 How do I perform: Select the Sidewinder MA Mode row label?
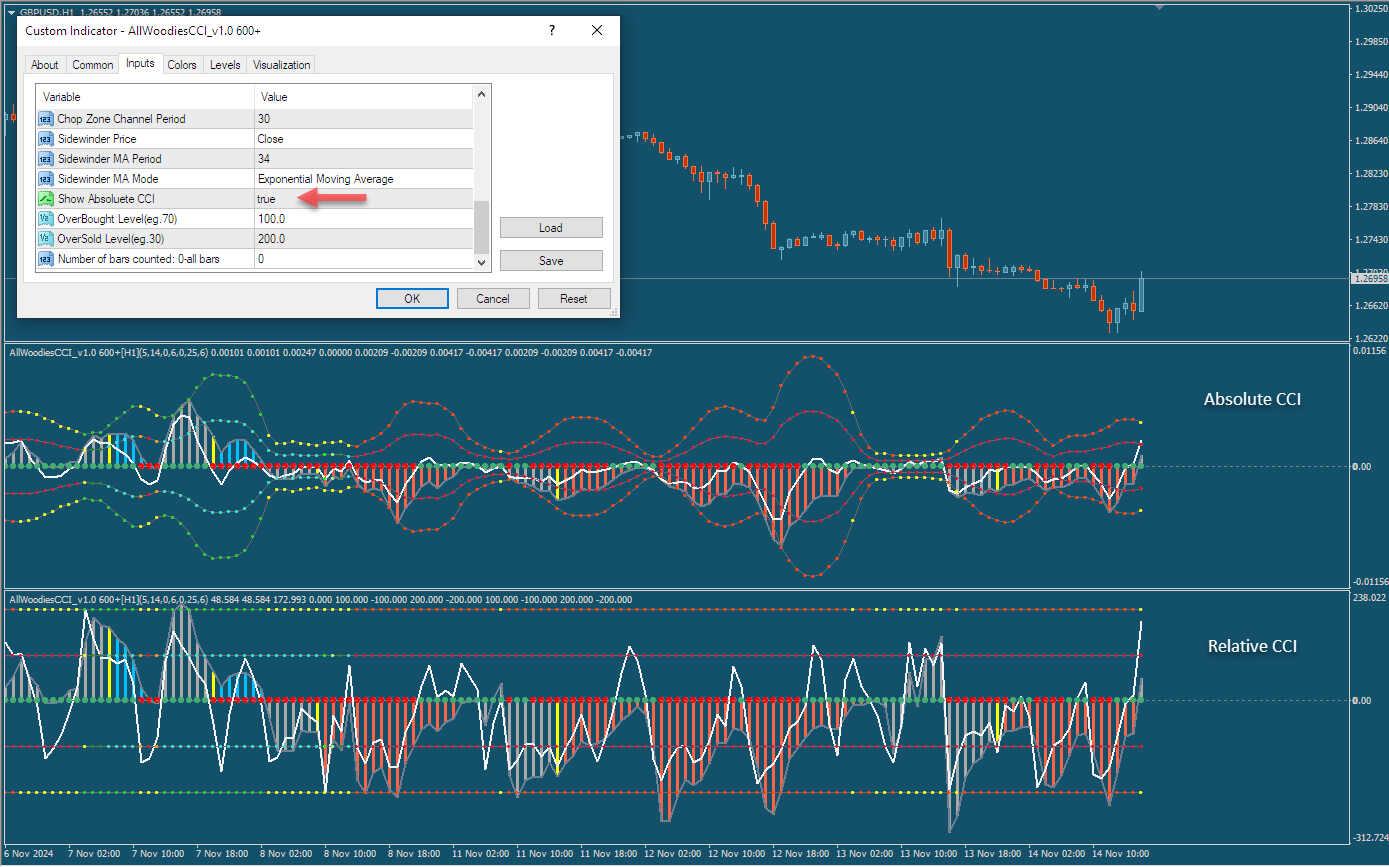(107, 179)
